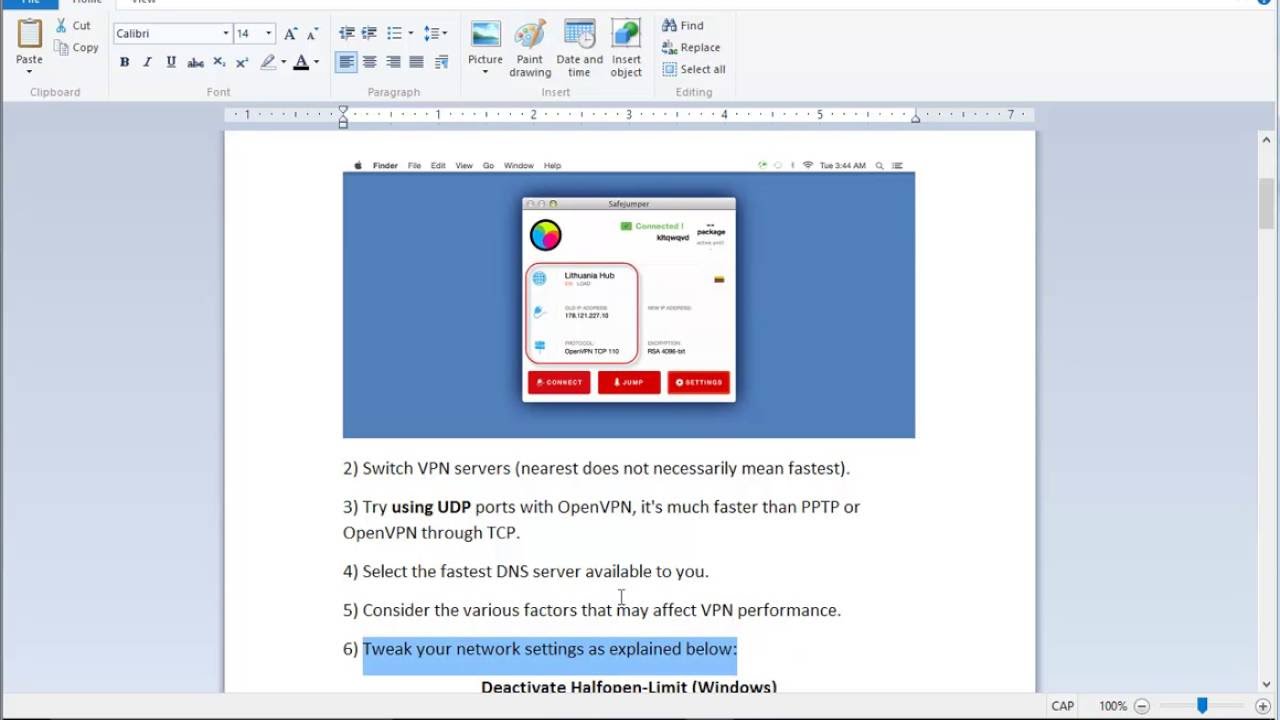Expand the font family dropdown arrow
The height and width of the screenshot is (720, 1280).
pyautogui.click(x=225, y=33)
